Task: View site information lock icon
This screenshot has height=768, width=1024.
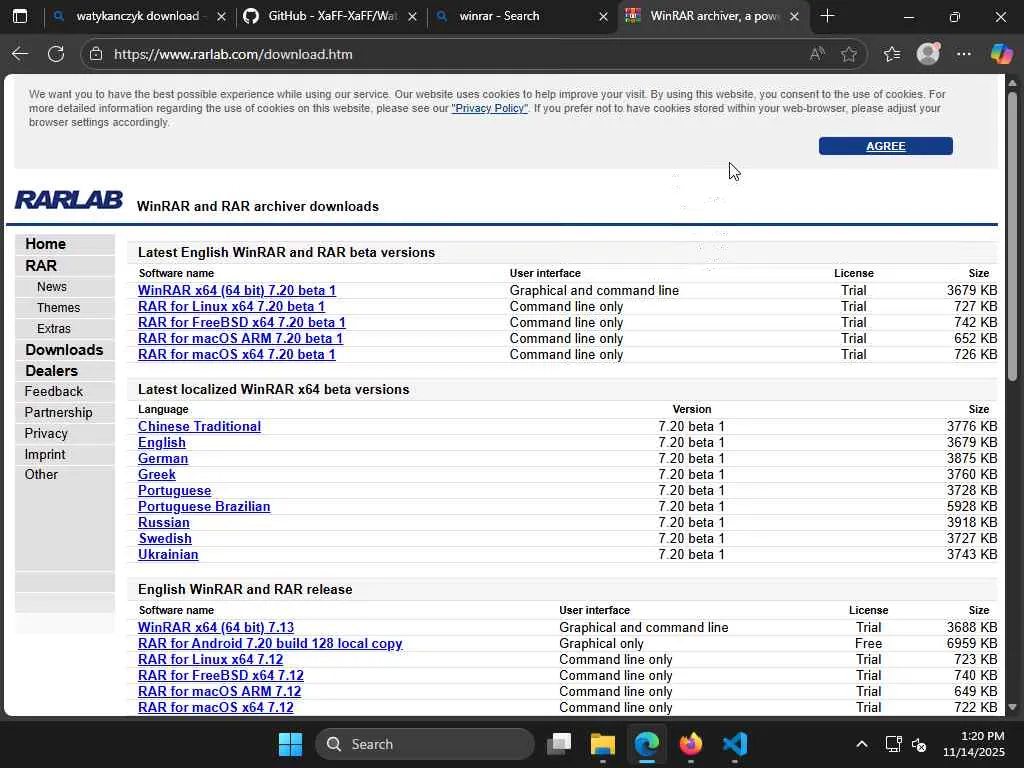Action: 96,54
